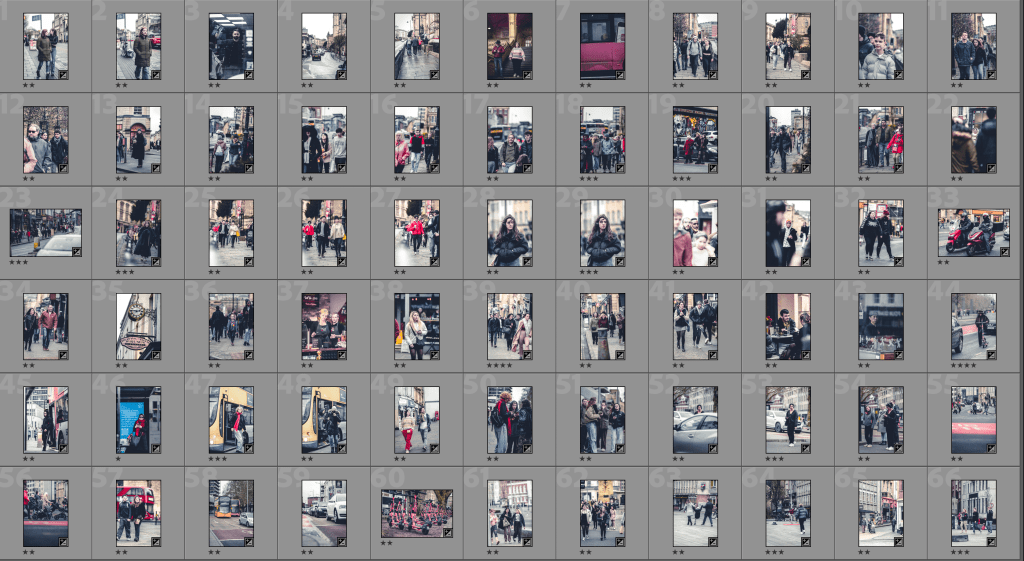Viewport: 1024px width, 561px height.
Task: Select the first thumbnail in the grid
Action: (x=46, y=46)
